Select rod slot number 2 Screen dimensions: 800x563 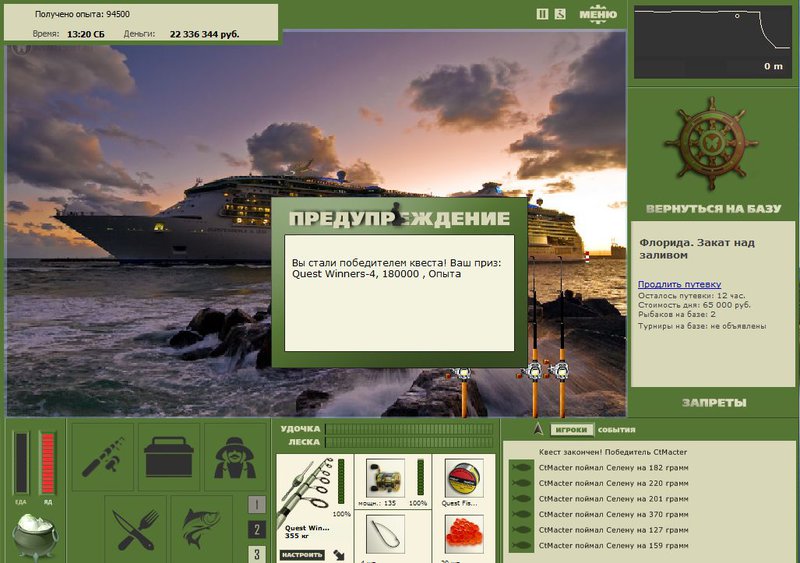(257, 530)
